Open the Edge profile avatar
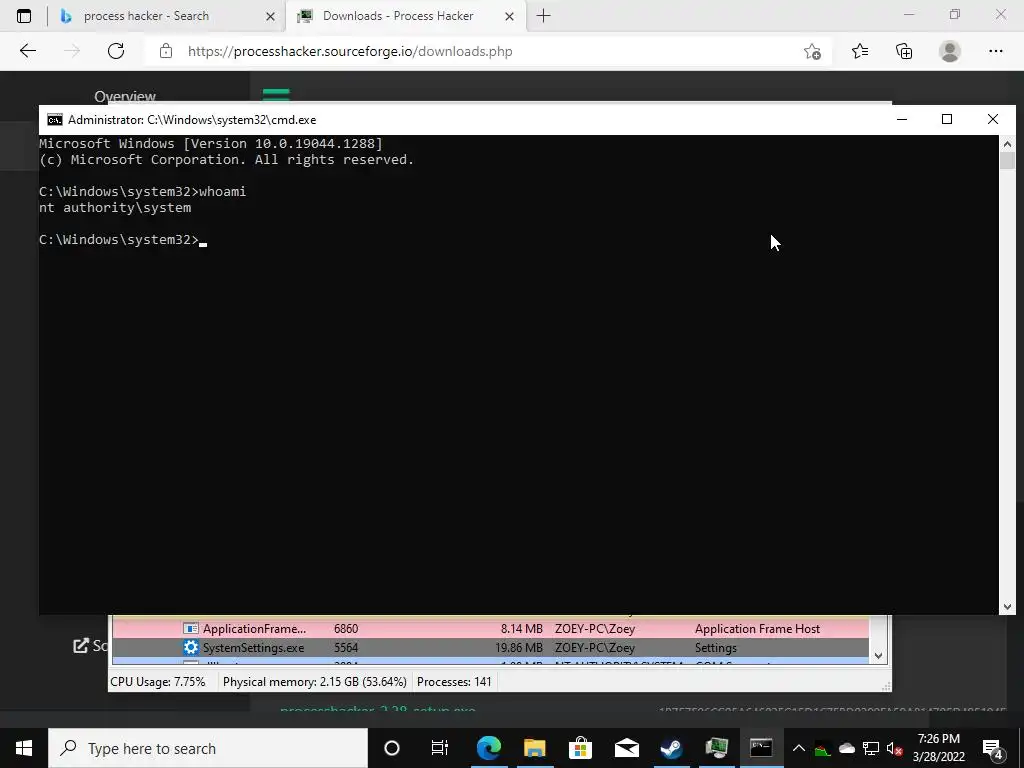Viewport: 1024px width, 768px height. click(x=950, y=51)
